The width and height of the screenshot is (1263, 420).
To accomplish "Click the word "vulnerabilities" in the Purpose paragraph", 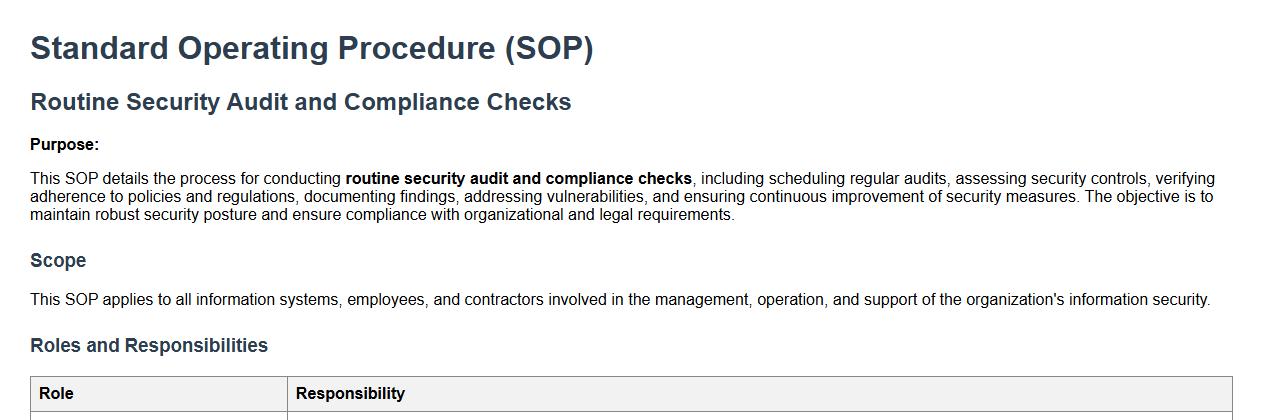I will click(x=592, y=197).
